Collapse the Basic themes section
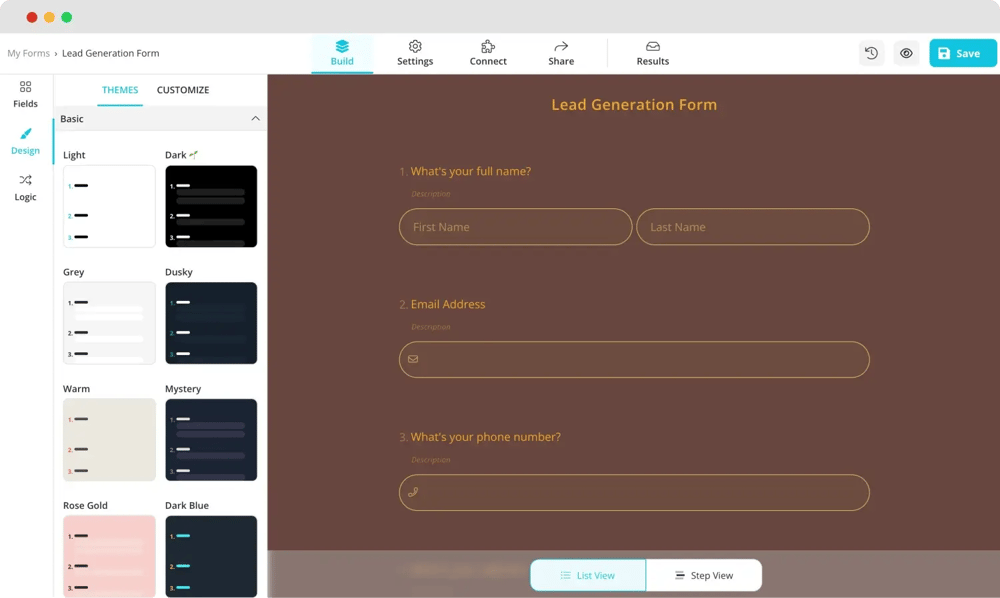 pos(256,118)
